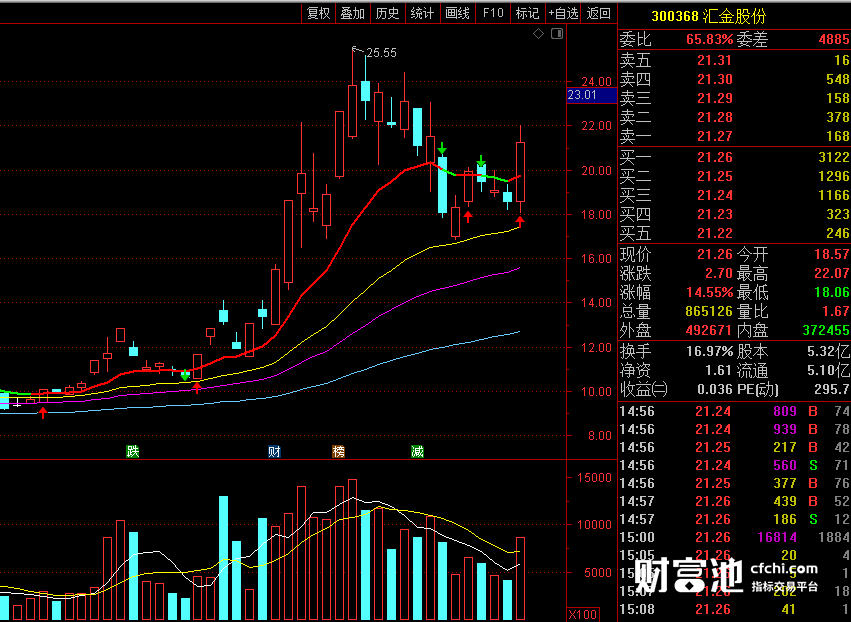Click the blue 财 marker on timeline

tap(274, 451)
